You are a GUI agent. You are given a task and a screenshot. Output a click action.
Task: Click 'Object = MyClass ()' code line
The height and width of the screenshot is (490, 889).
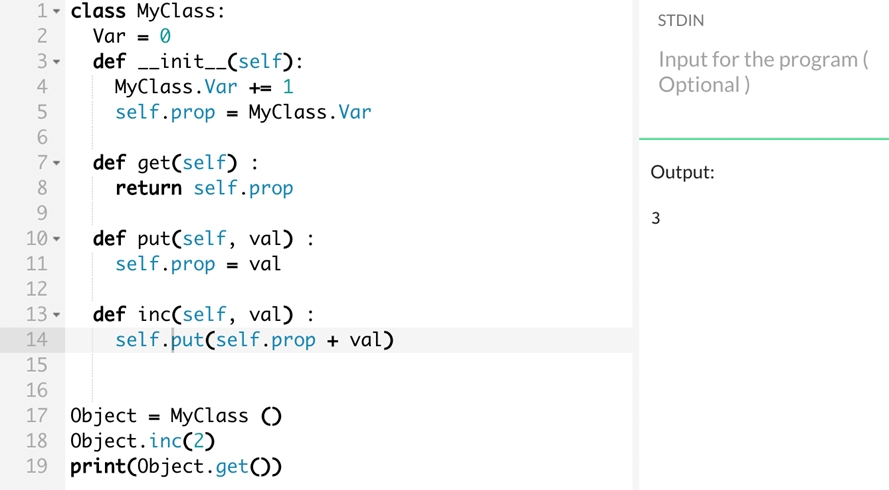pos(176,416)
